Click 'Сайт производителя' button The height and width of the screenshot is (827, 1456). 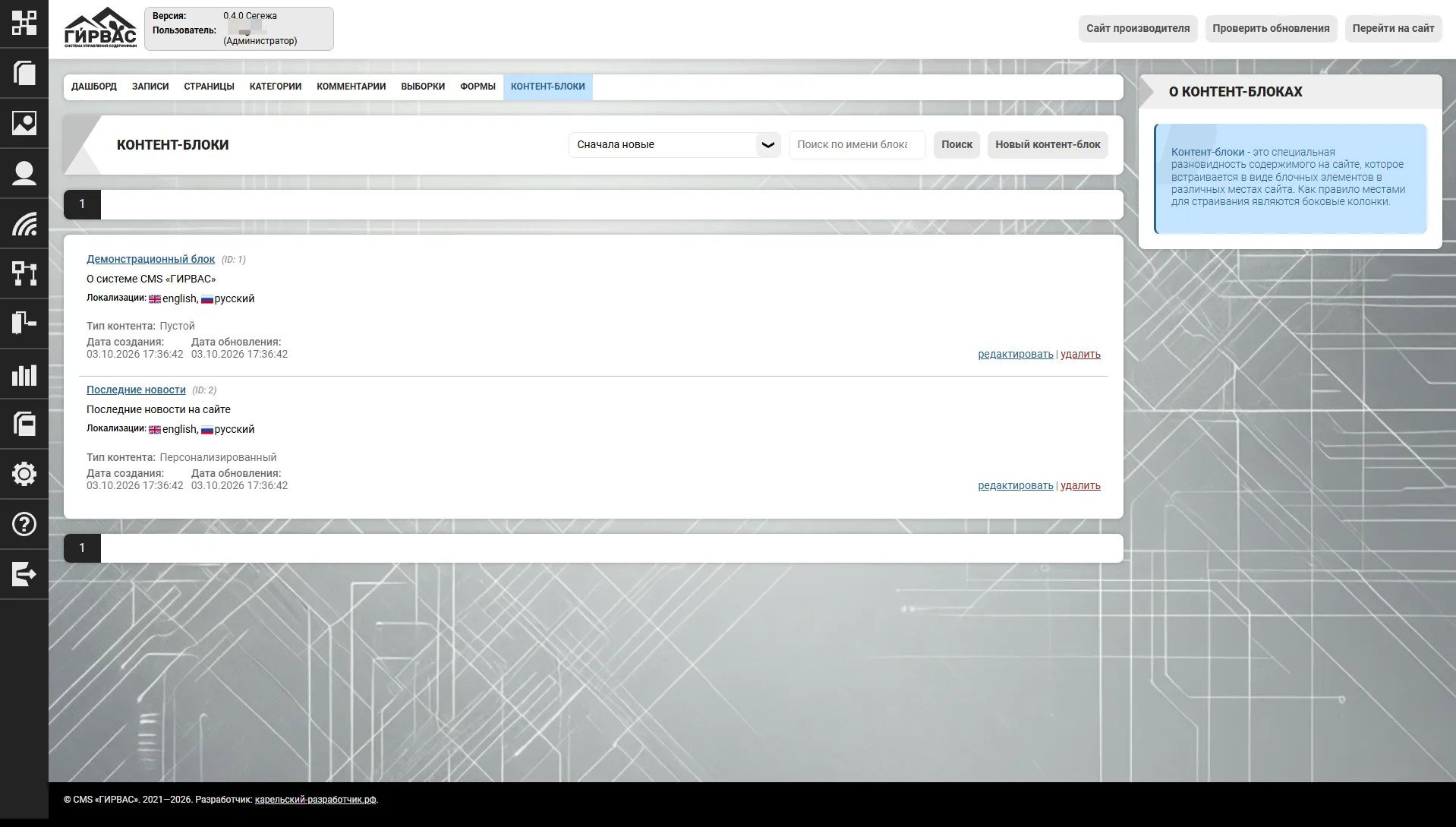click(1138, 28)
